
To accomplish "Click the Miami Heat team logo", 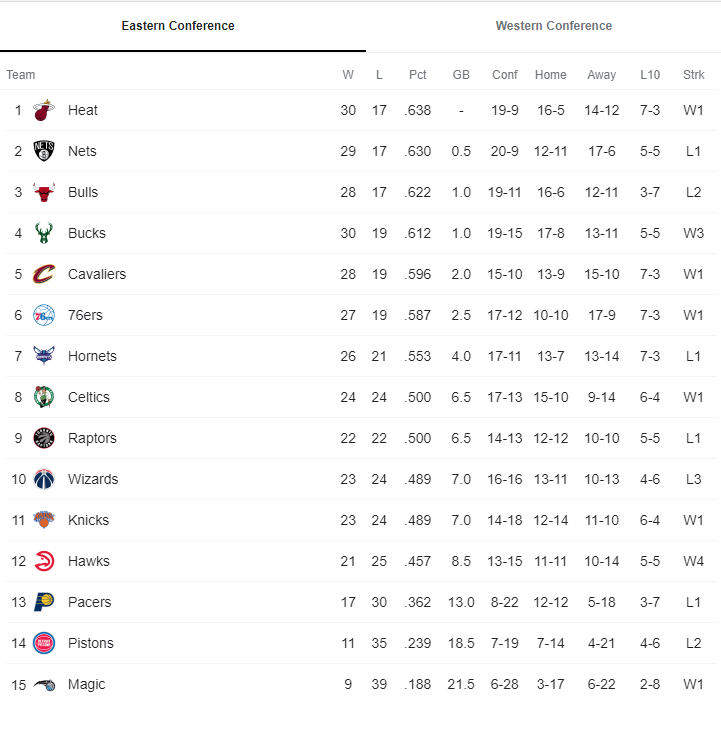I will click(44, 110).
